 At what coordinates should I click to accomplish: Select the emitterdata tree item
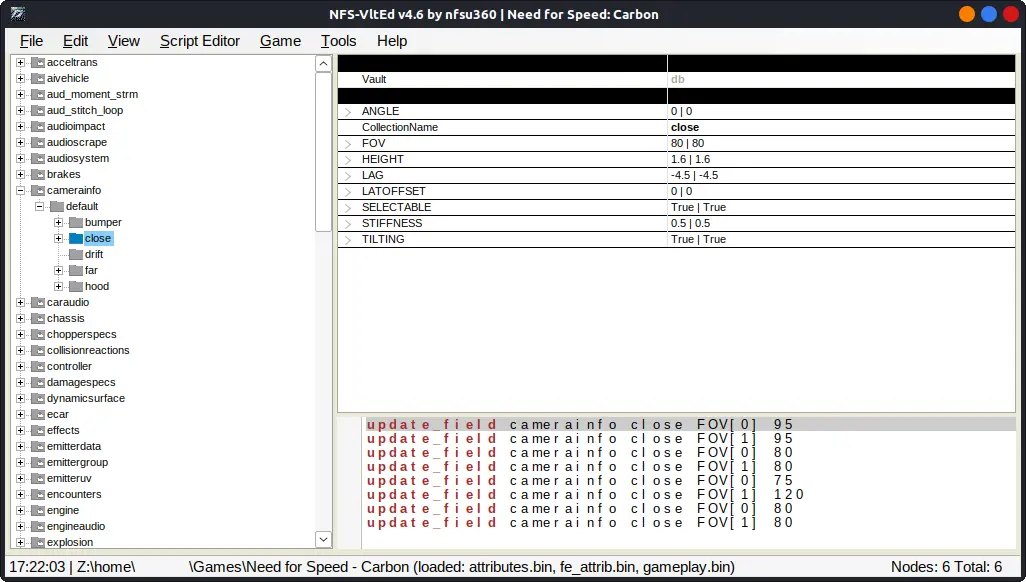[74, 446]
